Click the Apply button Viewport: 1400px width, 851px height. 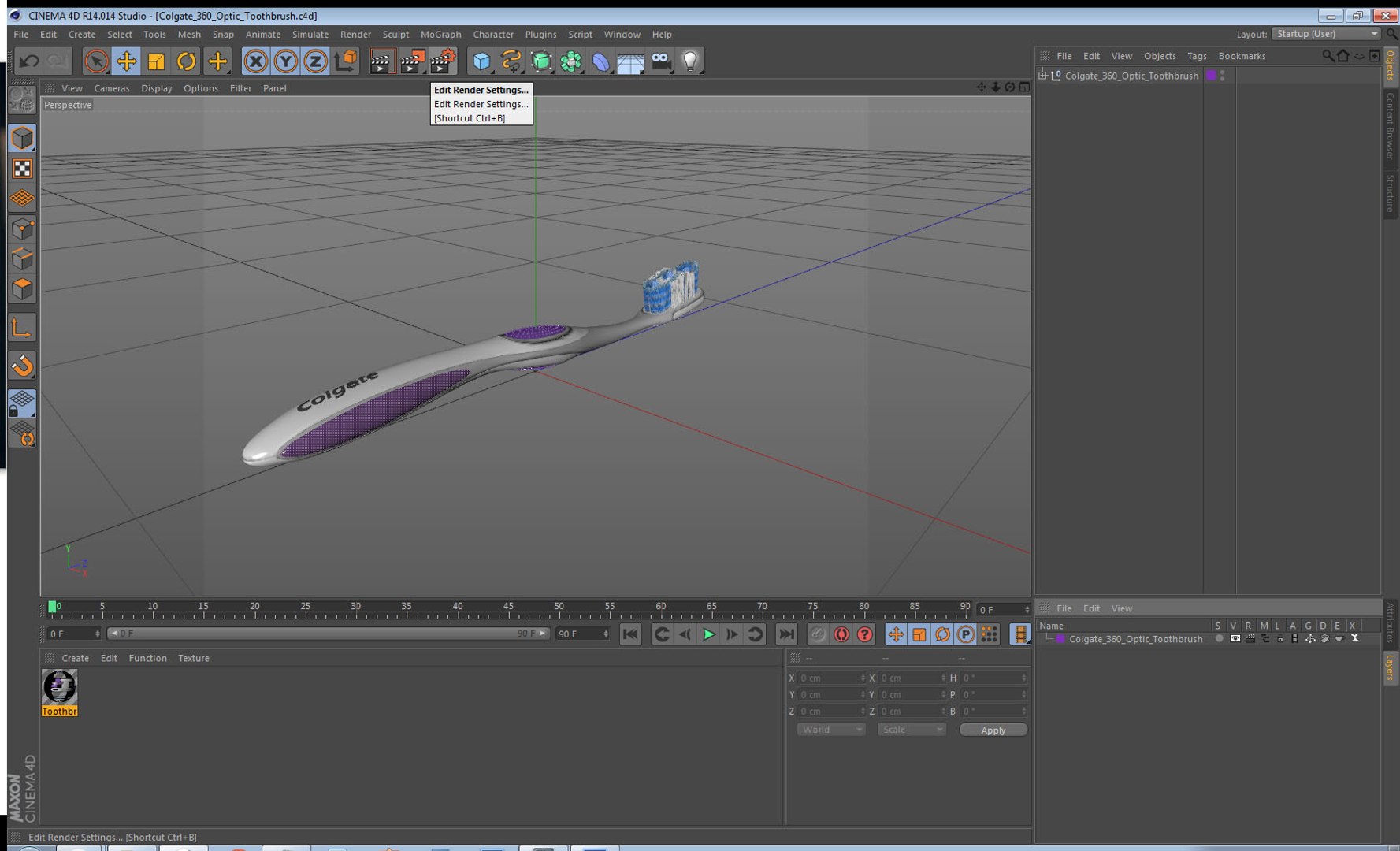point(993,730)
